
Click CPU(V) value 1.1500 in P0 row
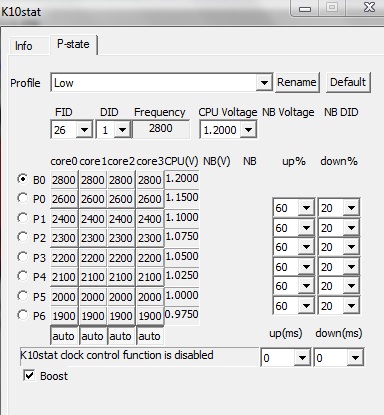[x=182, y=198]
